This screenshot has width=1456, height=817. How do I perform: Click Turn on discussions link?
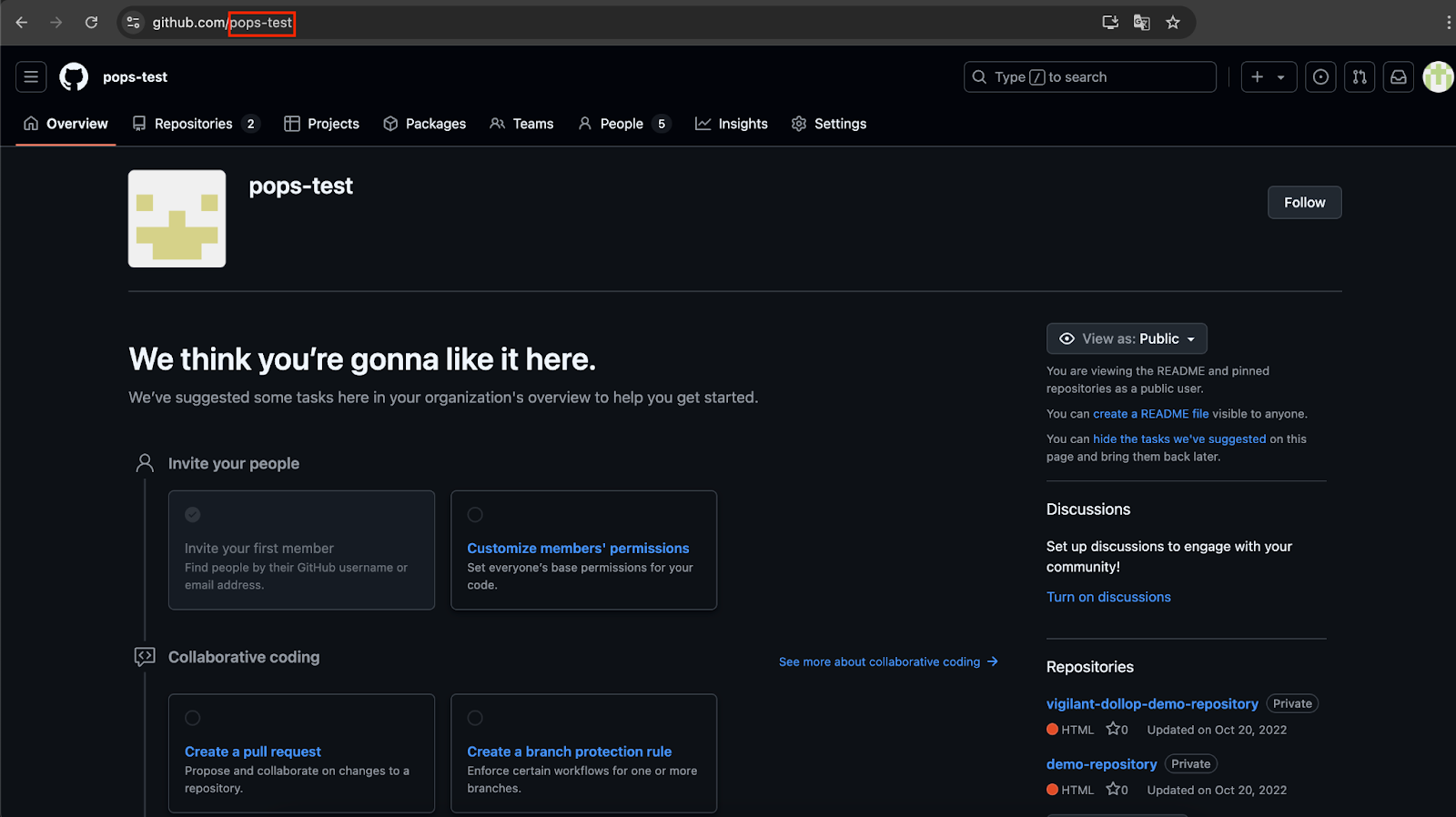tap(1108, 597)
